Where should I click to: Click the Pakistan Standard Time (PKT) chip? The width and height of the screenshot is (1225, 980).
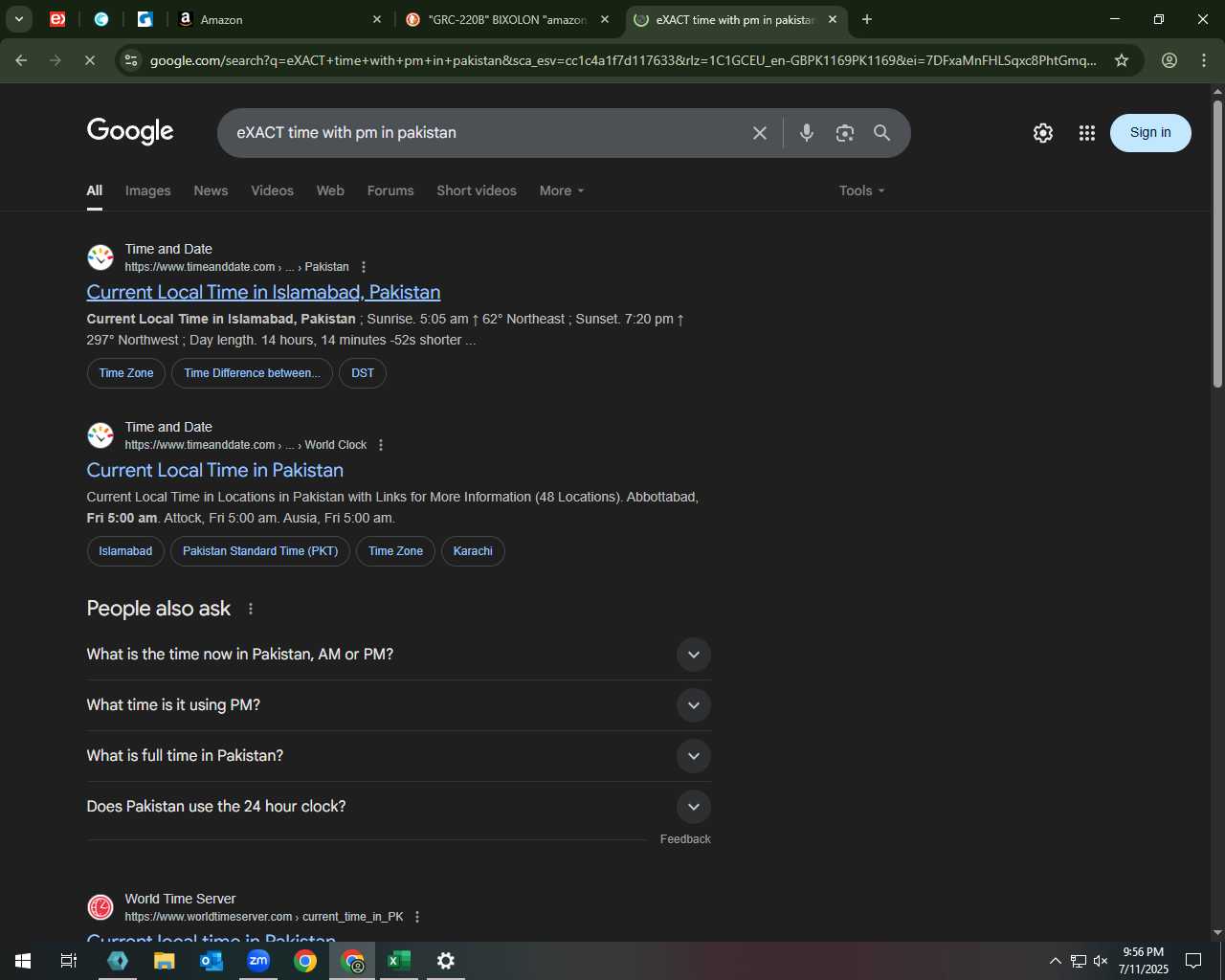(260, 551)
